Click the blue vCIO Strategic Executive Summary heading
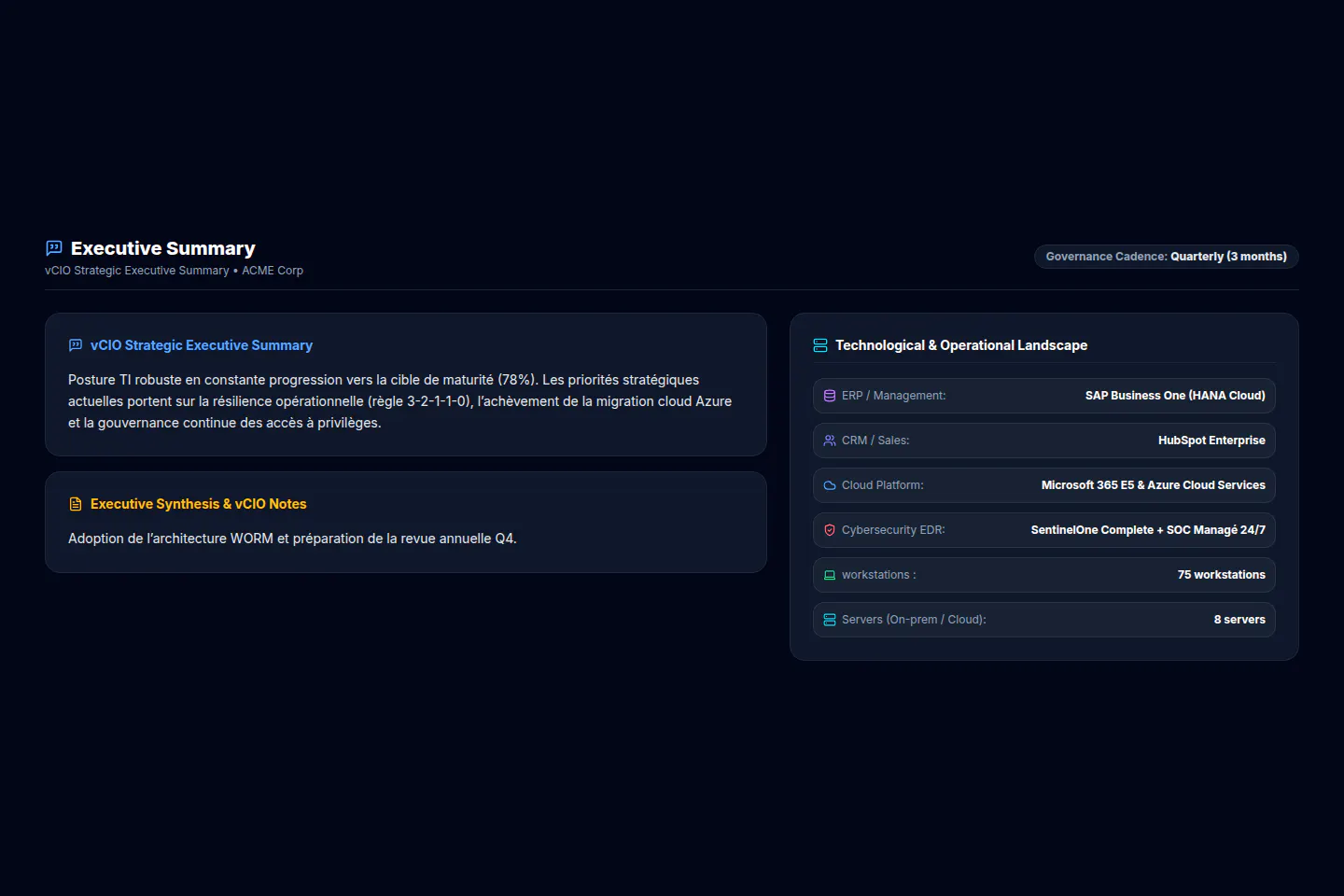 202,345
